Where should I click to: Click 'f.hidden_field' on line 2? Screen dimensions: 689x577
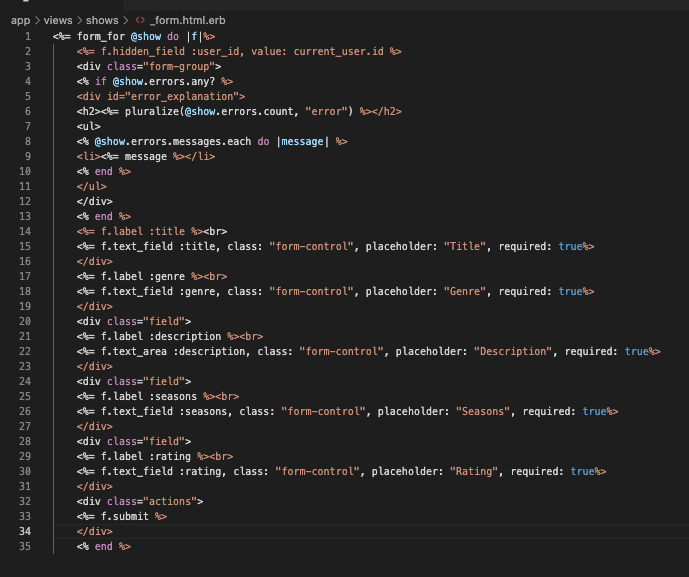(x=143, y=51)
